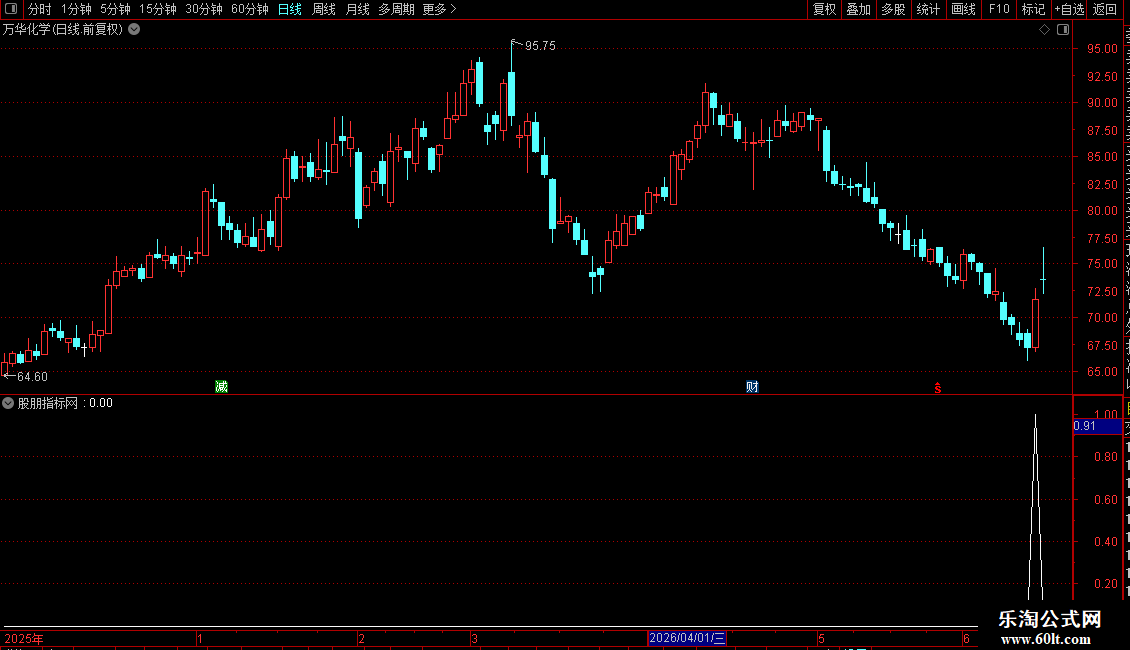Click the 2026/04/01/三 date label
This screenshot has height=650, width=1130.
pyautogui.click(x=687, y=638)
